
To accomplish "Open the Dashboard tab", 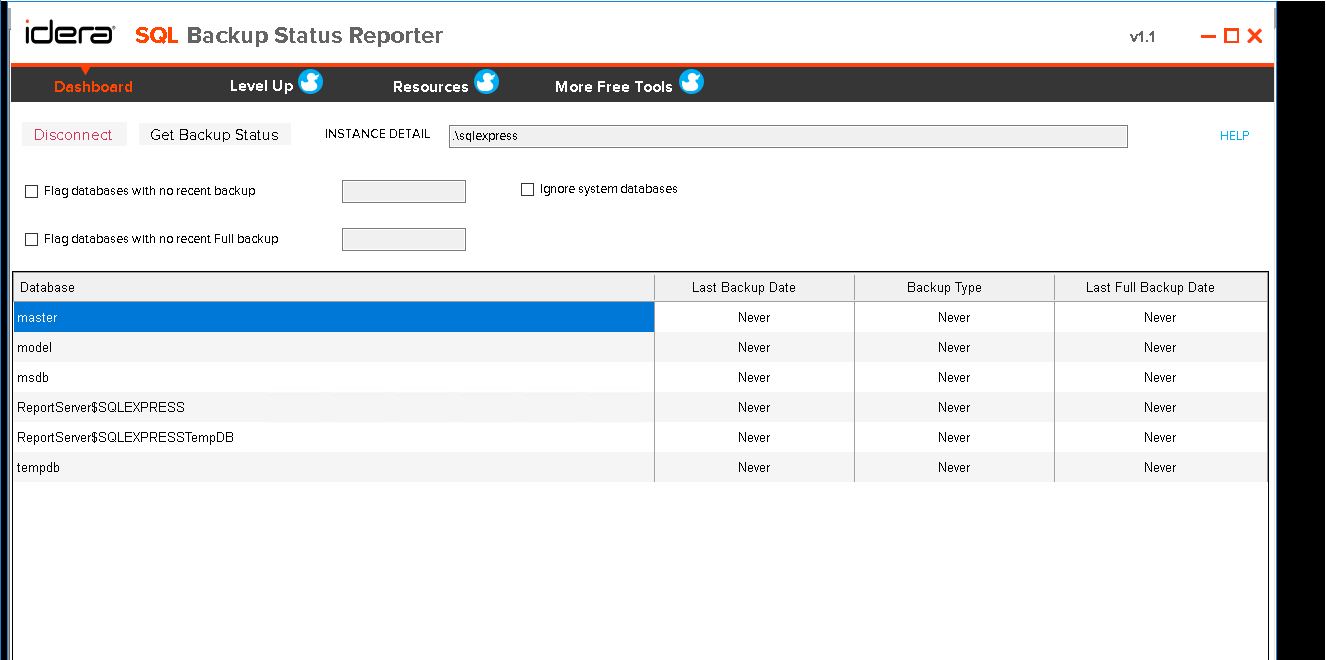I will click(93, 87).
